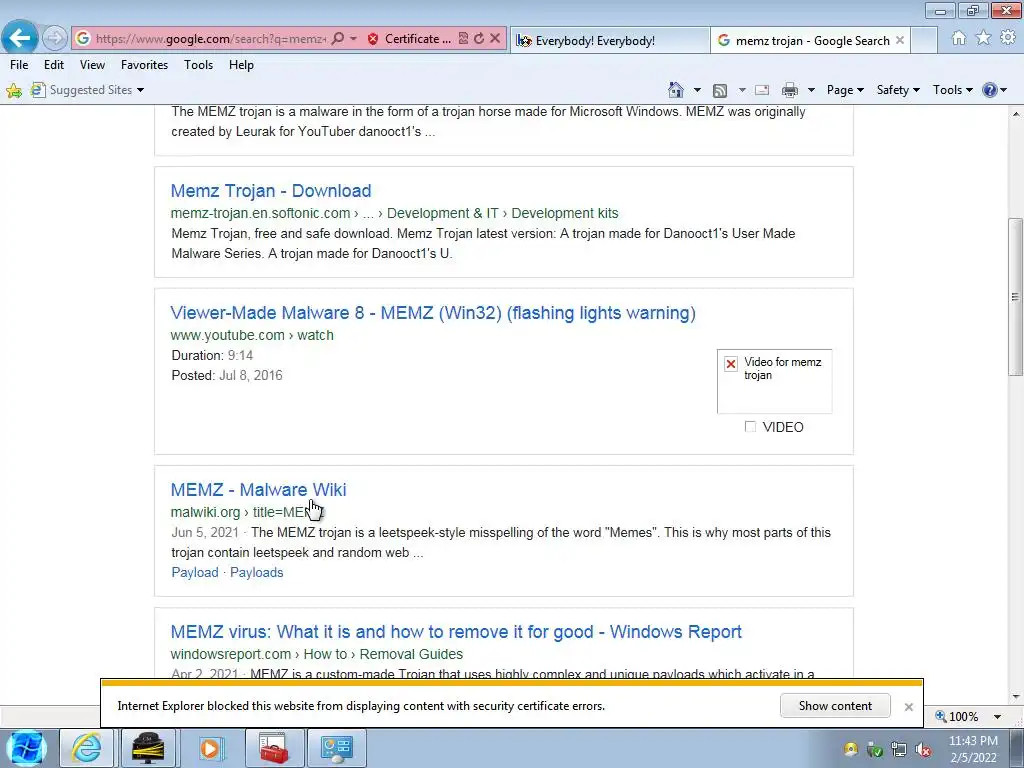Click the Print icon in command bar
The height and width of the screenshot is (768, 1024).
[x=790, y=90]
